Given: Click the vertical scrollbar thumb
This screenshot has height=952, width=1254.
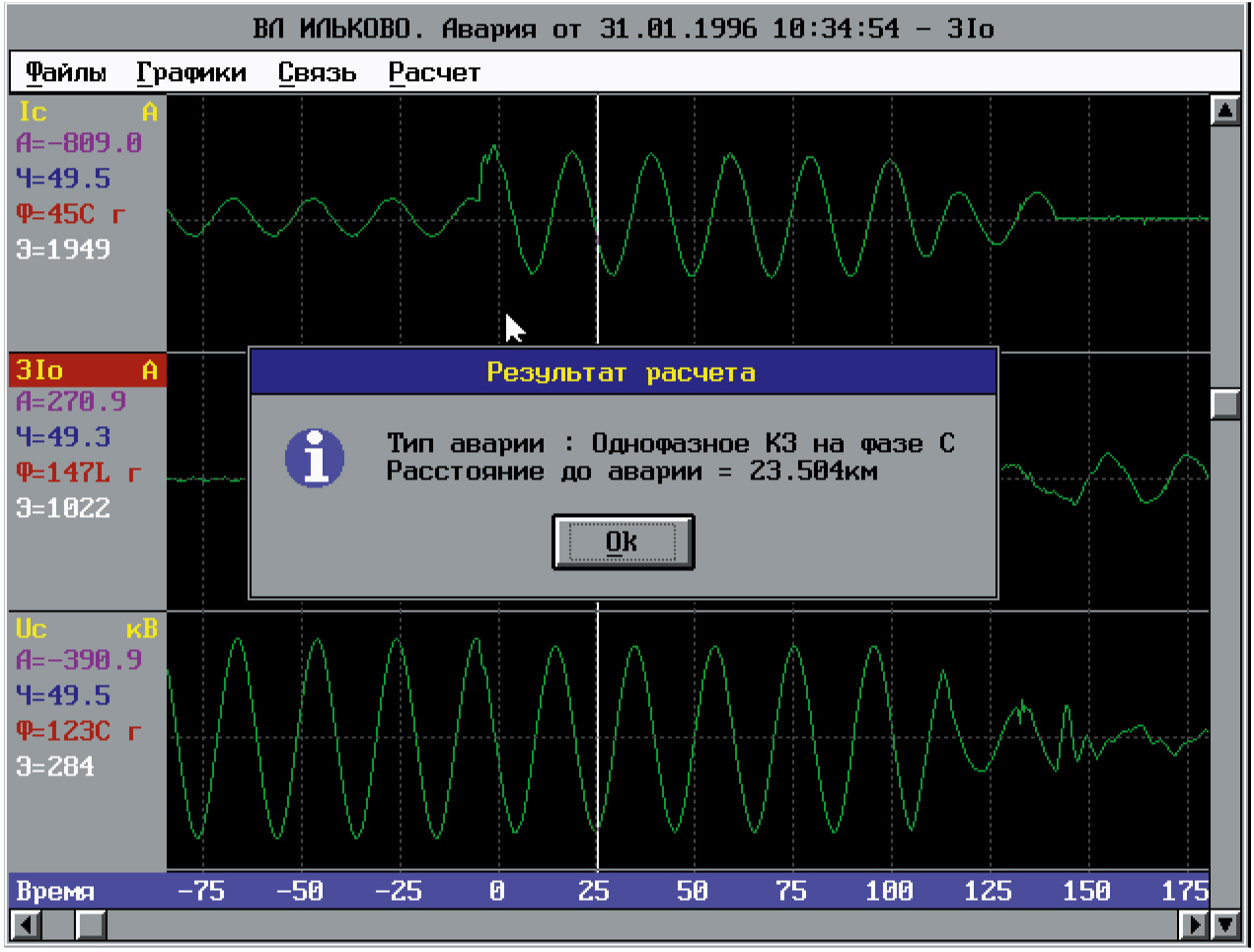Looking at the screenshot, I should click(x=1224, y=403).
